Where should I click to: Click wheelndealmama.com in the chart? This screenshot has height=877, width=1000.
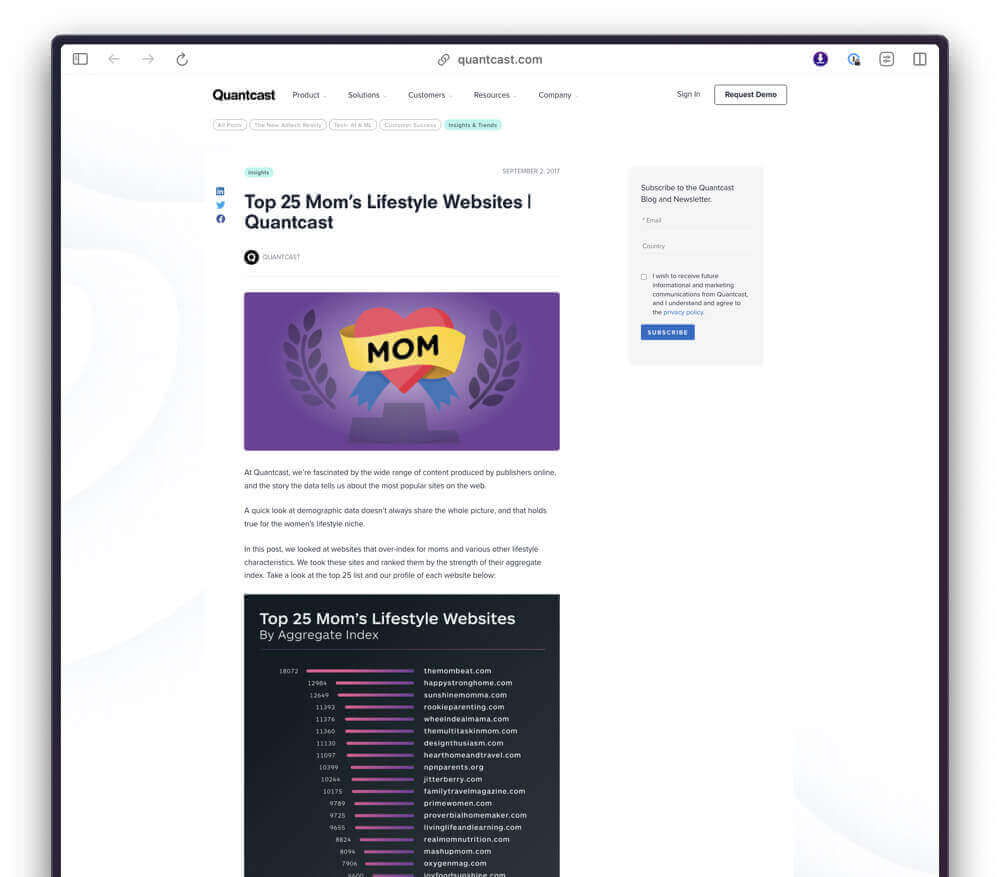(x=466, y=719)
